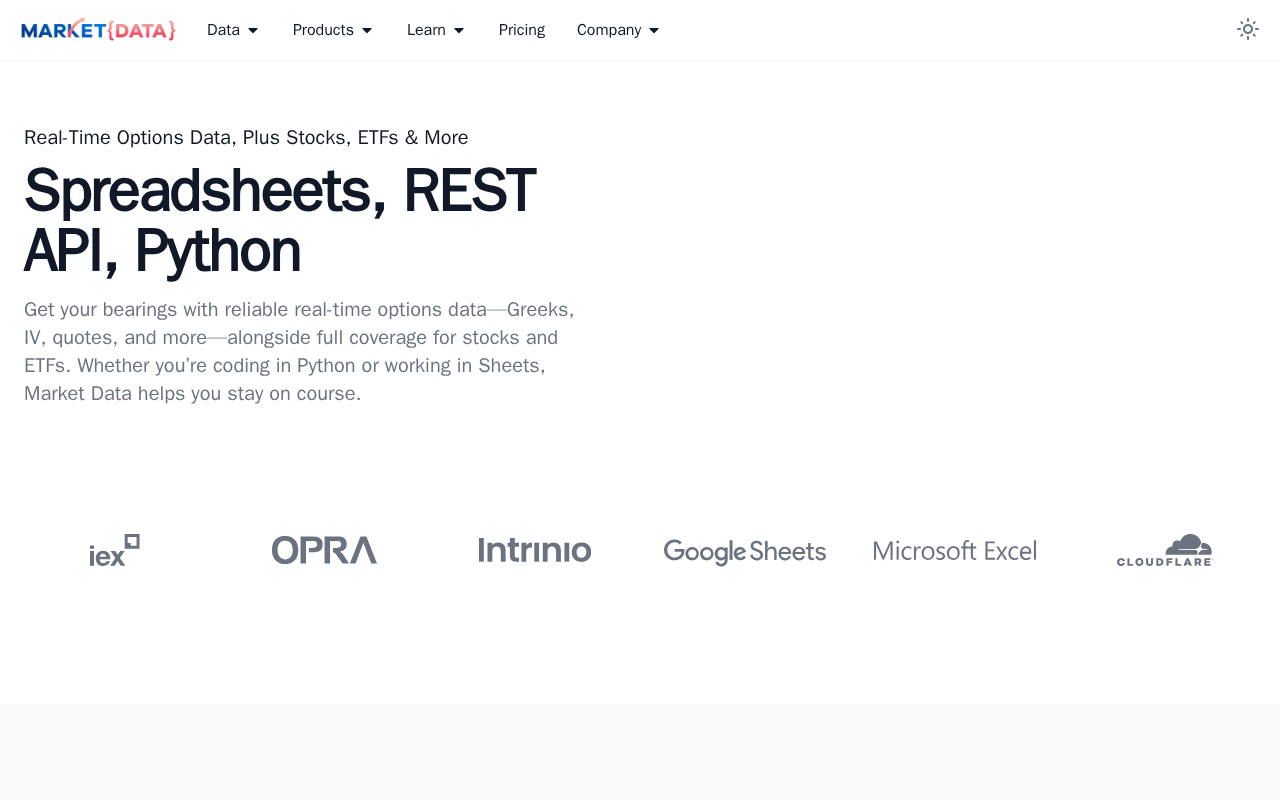
Task: Click the "Get your bearings" description paragraph
Action: (300, 351)
